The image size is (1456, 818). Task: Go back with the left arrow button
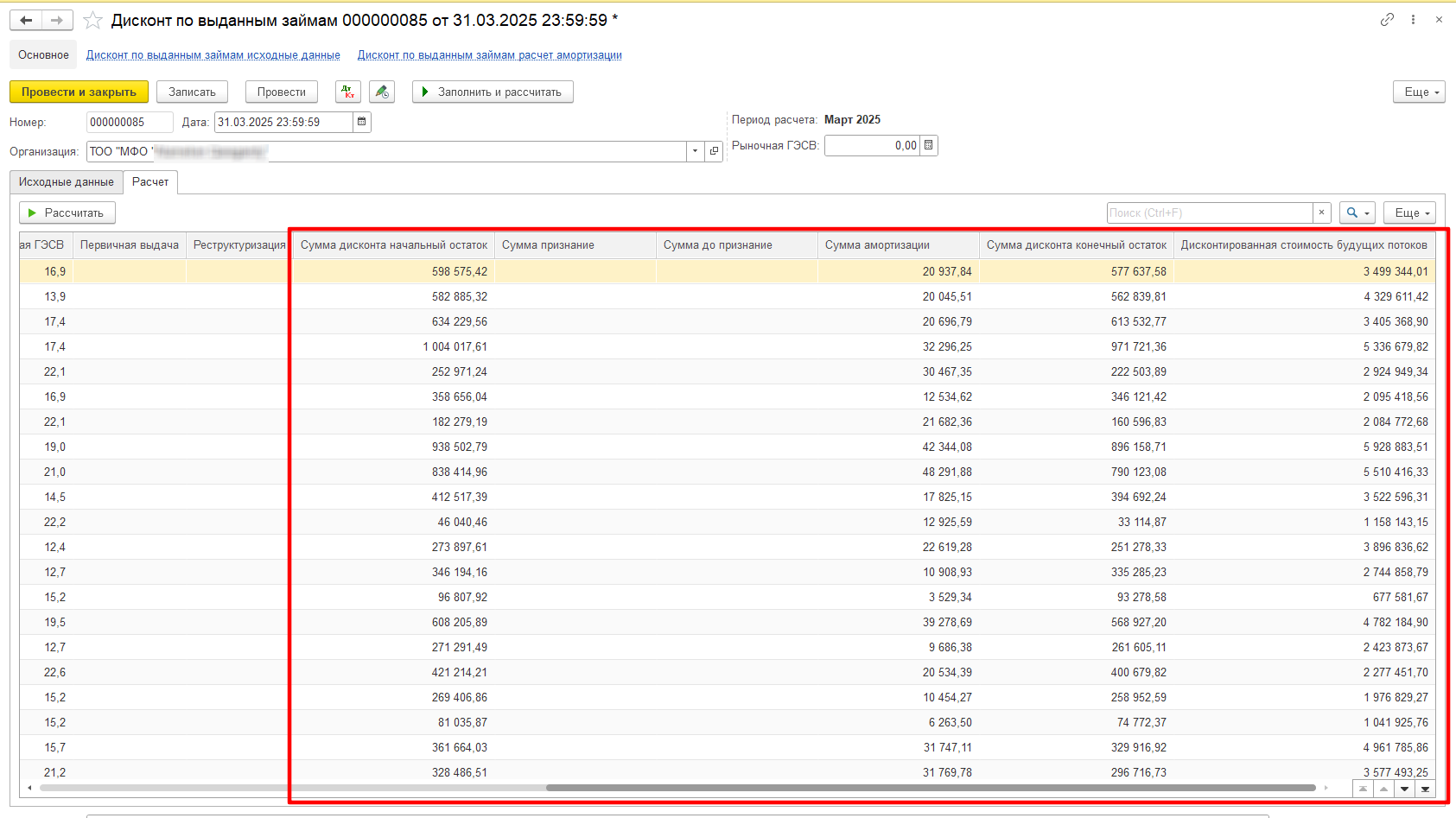(x=26, y=20)
